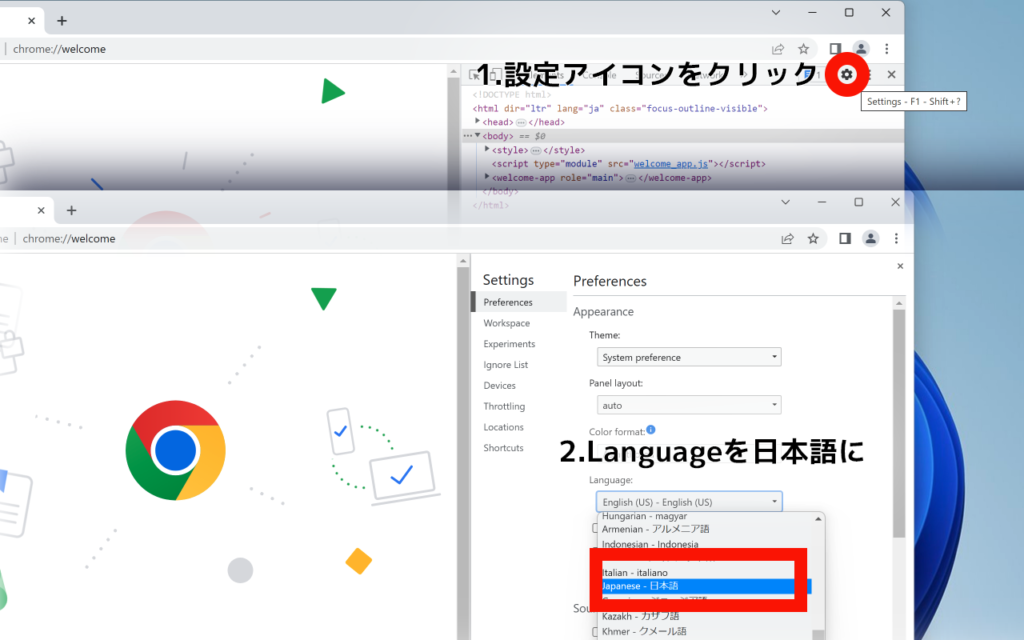Click the bookmark star in the upper window
Screen dimensions: 1024x640
pos(804,49)
